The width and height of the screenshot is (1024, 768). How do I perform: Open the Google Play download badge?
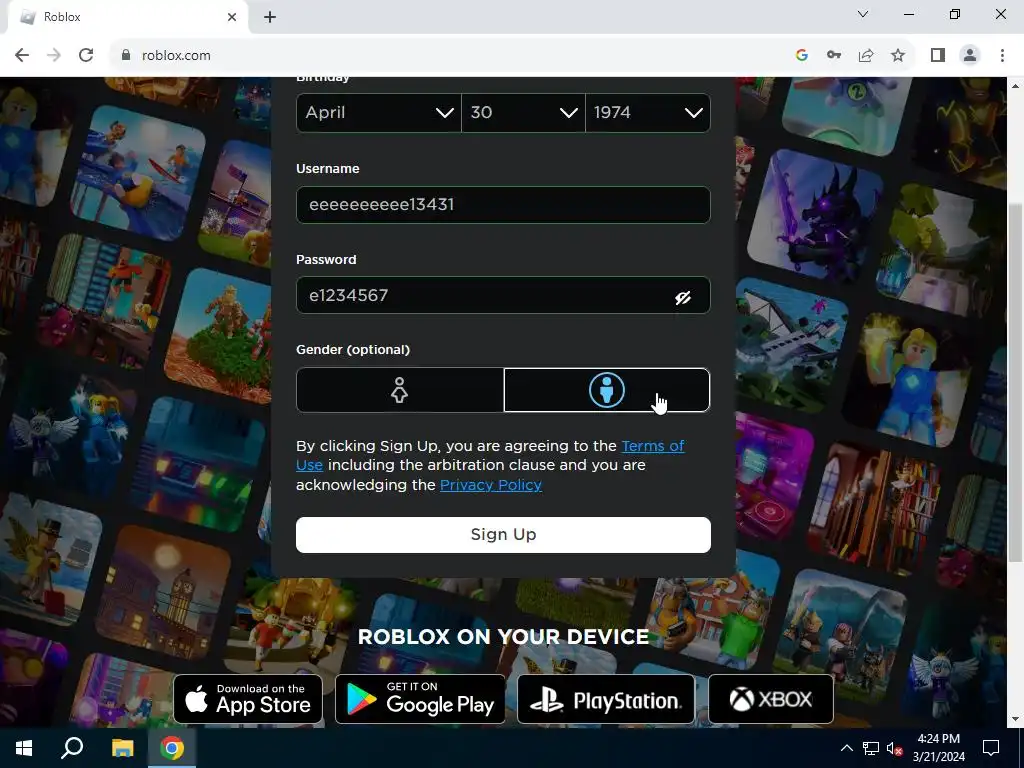pyautogui.click(x=420, y=699)
